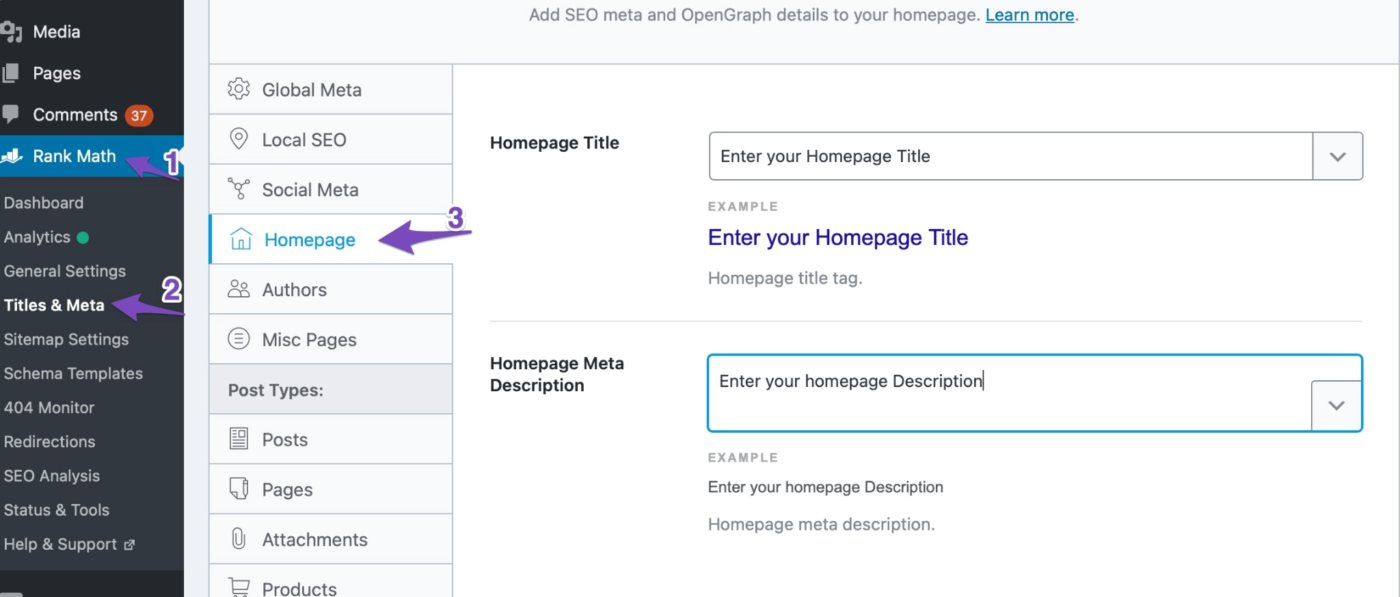Open the Learn more link
This screenshot has width=1400, height=597.
point(1029,15)
